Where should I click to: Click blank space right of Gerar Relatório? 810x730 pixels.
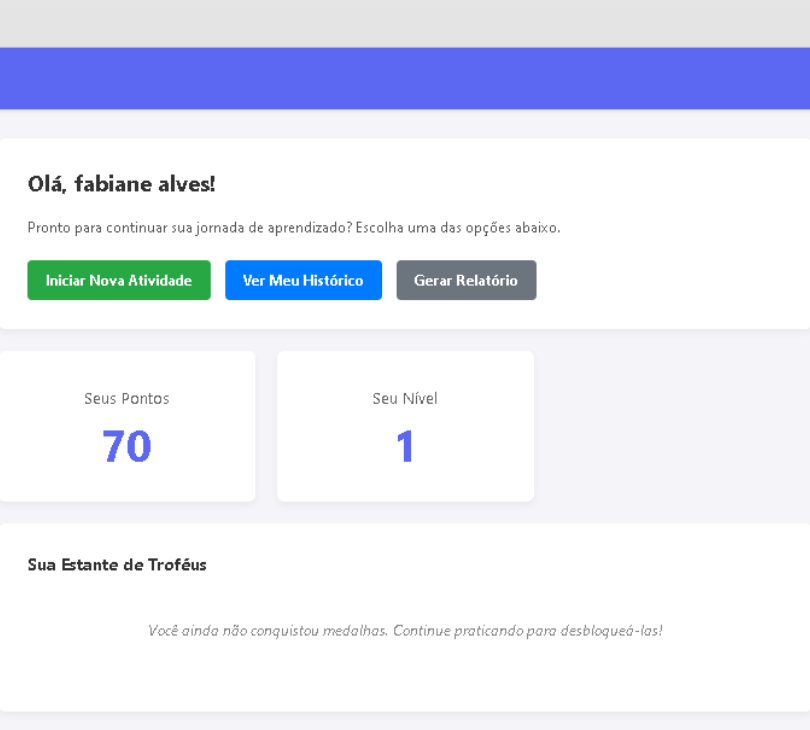[670, 280]
